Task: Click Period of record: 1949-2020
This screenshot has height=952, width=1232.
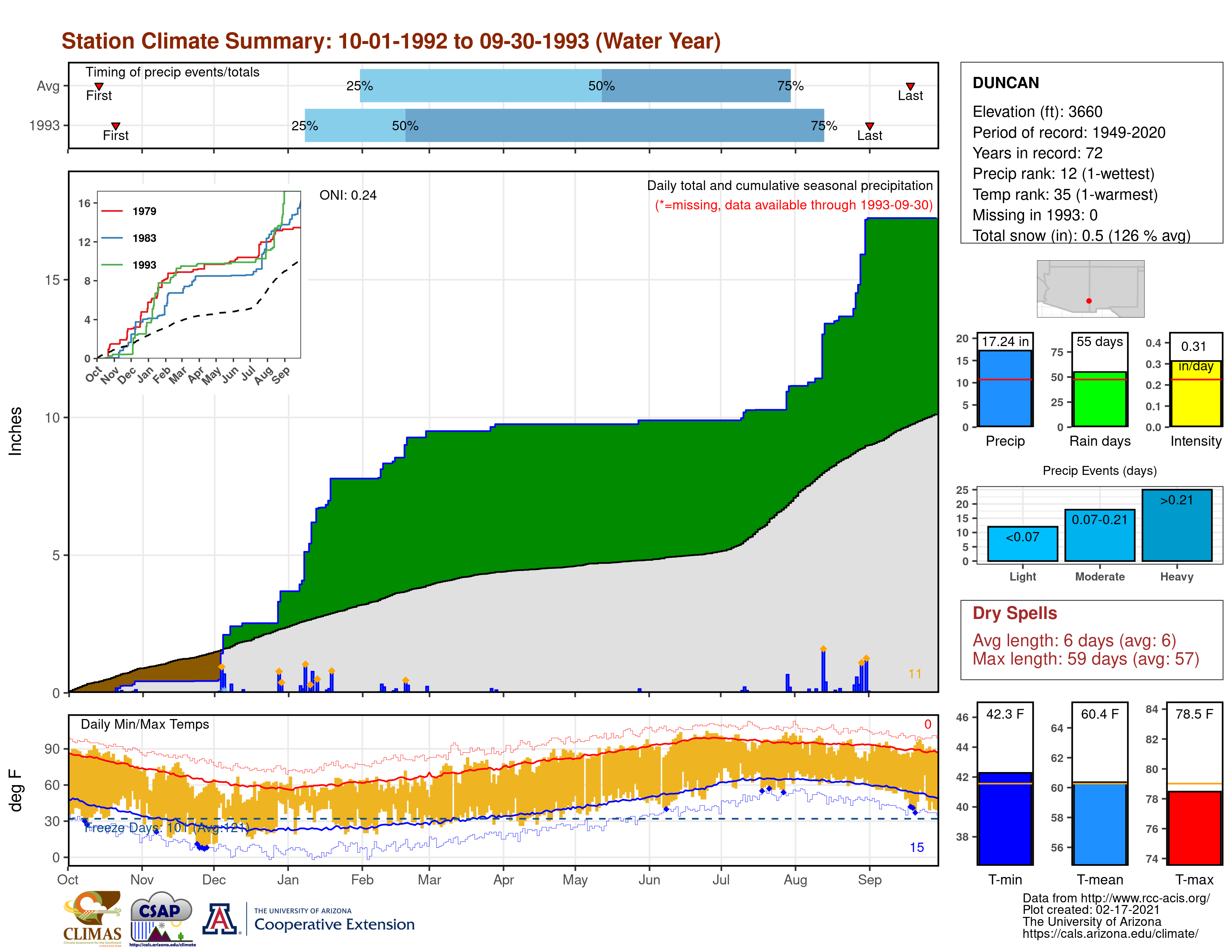Action: point(1068,133)
